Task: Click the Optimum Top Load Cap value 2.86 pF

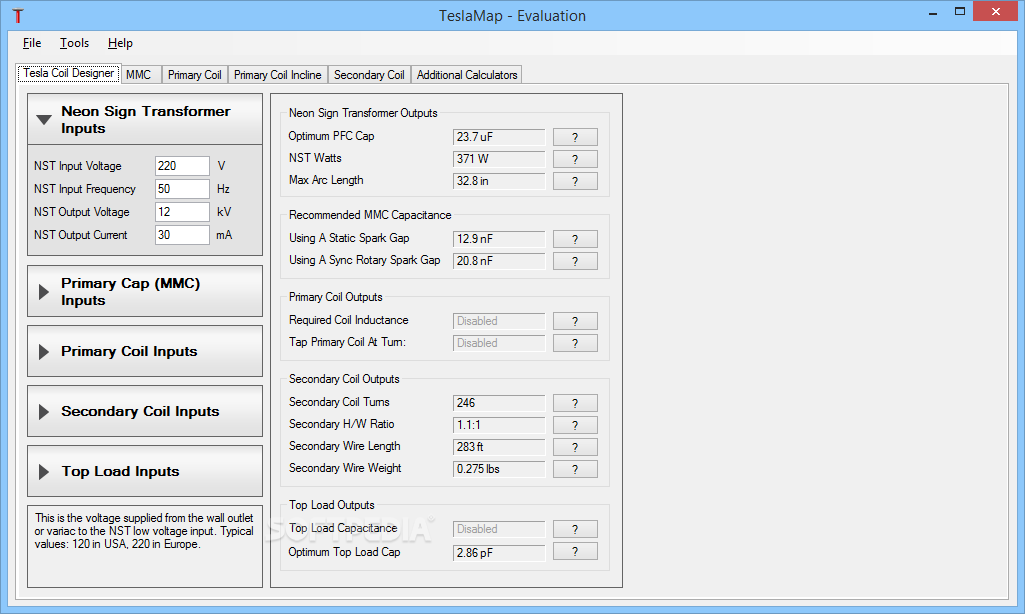Action: (x=499, y=553)
